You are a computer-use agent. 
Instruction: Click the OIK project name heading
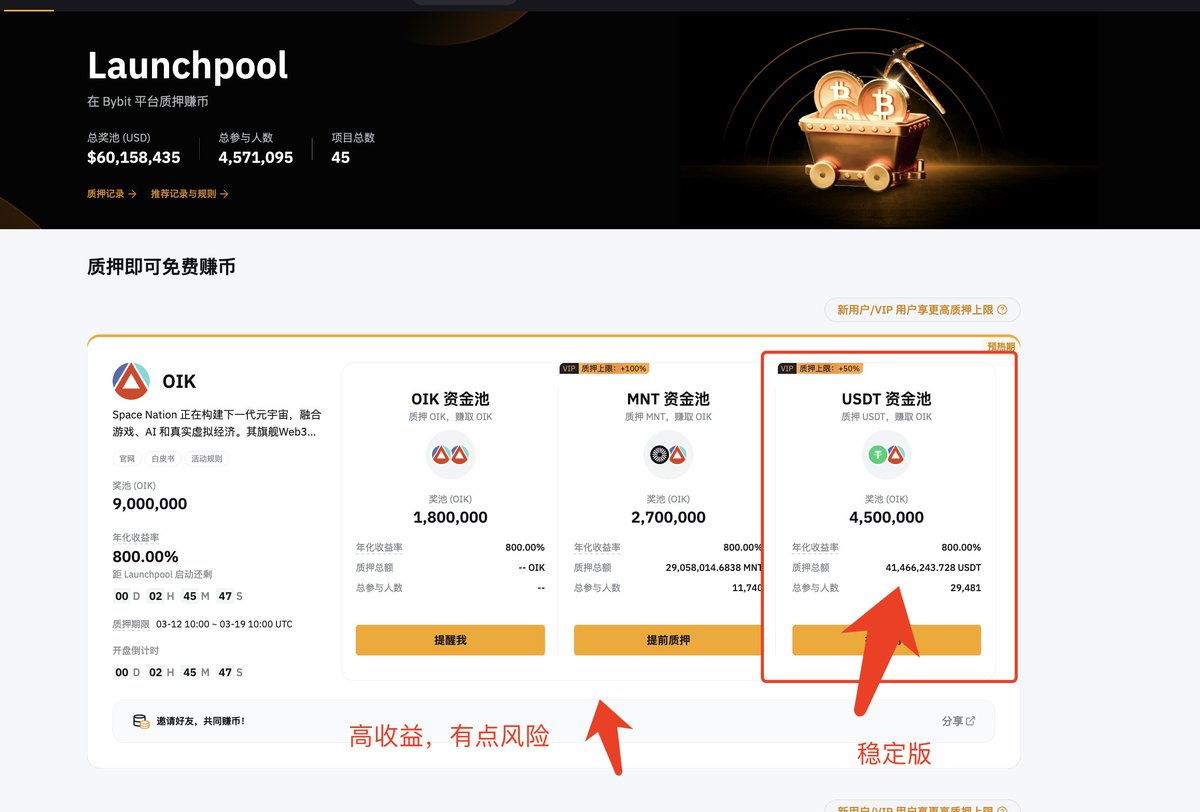coord(179,382)
